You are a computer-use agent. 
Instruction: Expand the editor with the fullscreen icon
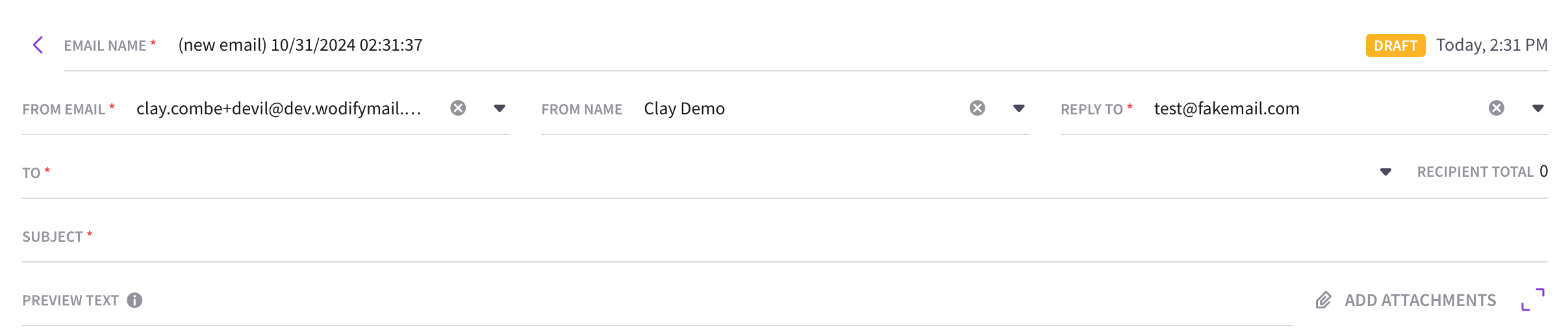tap(1533, 300)
